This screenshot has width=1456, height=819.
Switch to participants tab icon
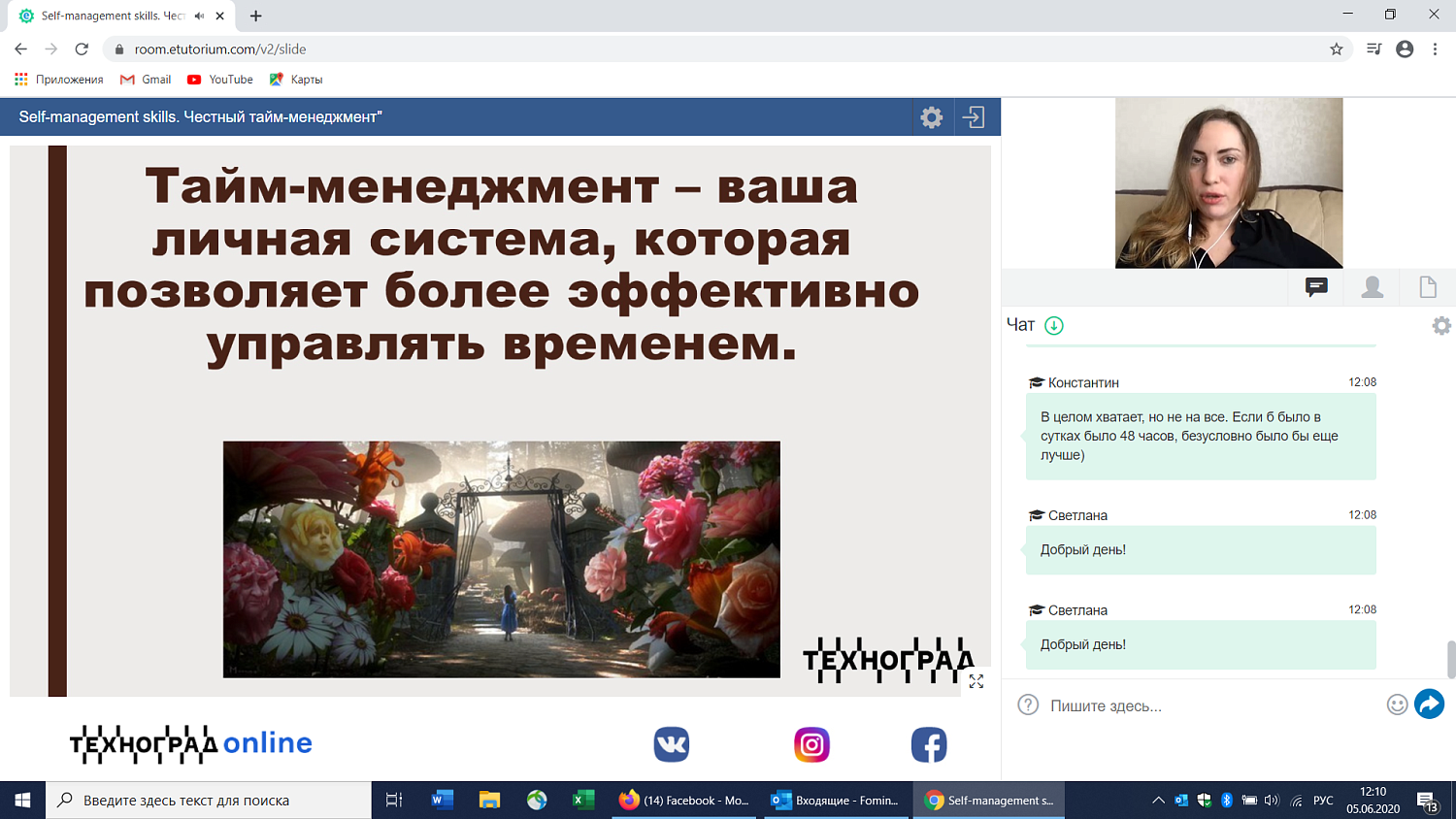(x=1373, y=287)
